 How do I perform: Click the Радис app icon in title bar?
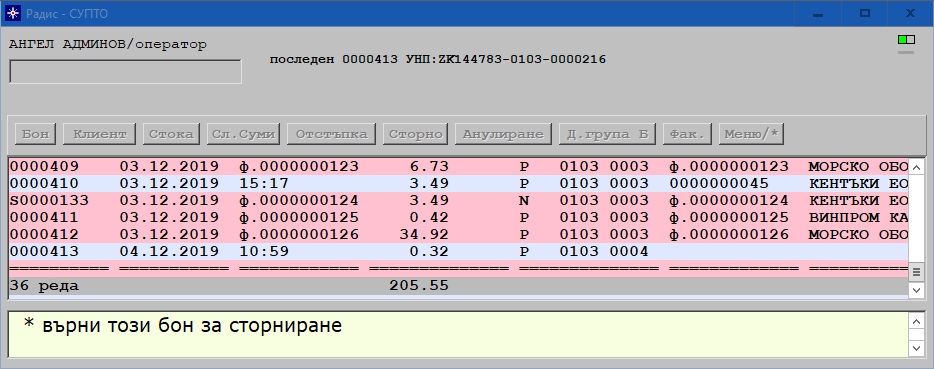[13, 13]
